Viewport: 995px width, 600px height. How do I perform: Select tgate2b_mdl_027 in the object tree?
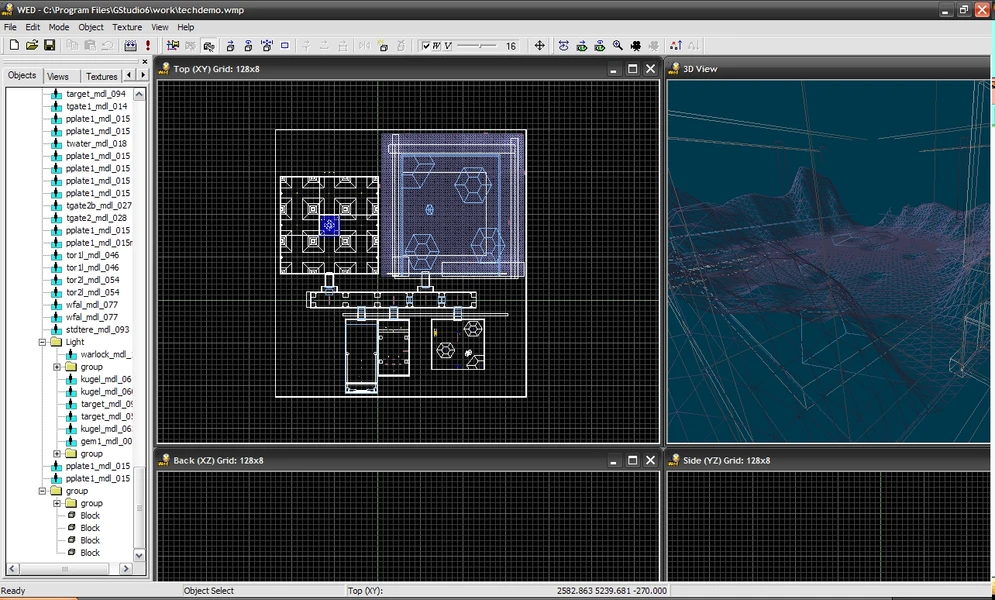pyautogui.click(x=96, y=206)
